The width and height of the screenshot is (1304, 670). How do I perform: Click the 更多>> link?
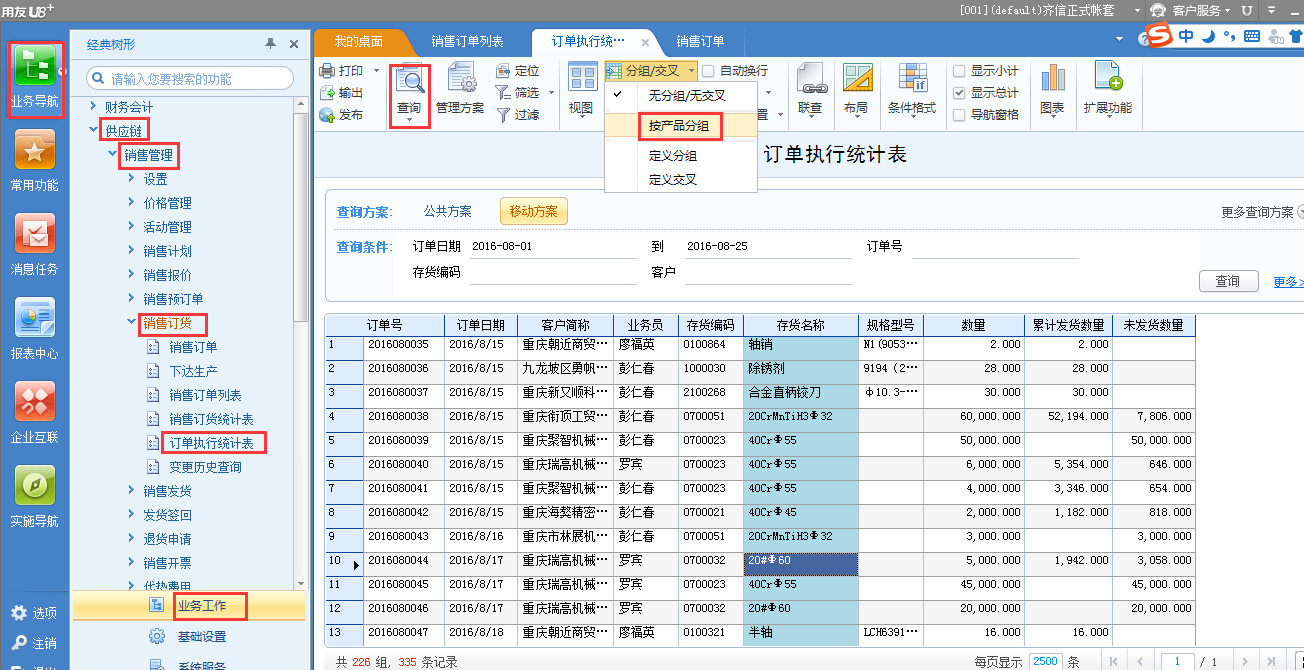pyautogui.click(x=1288, y=281)
